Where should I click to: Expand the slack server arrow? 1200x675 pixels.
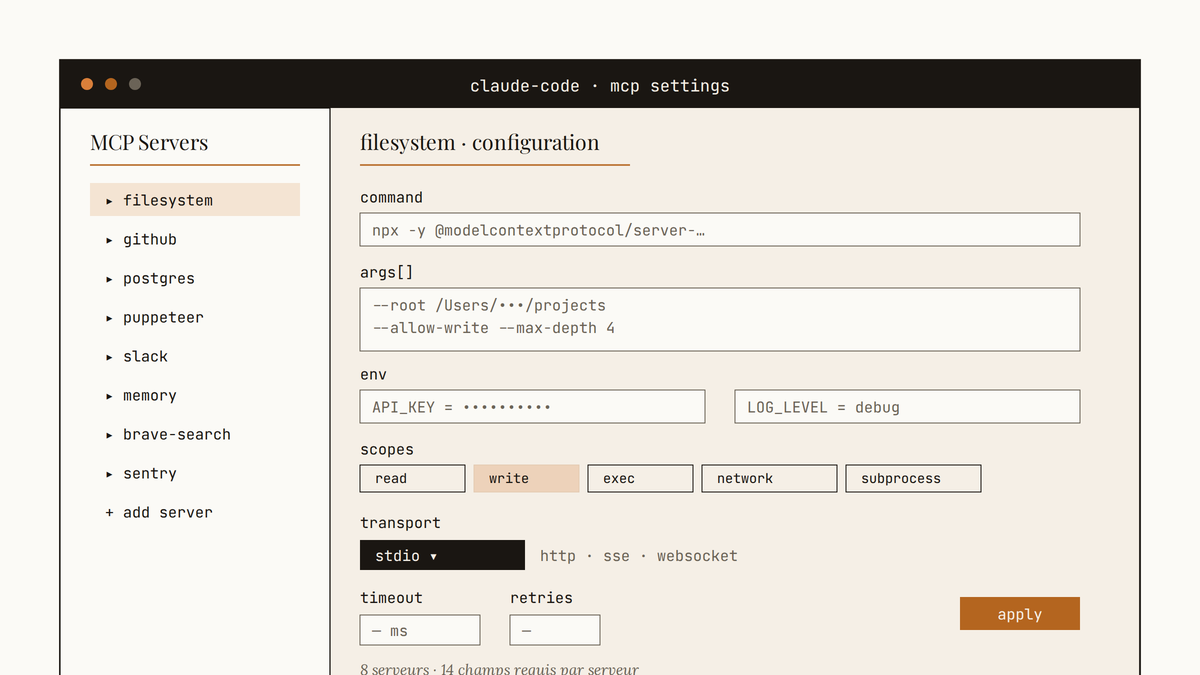pos(109,357)
